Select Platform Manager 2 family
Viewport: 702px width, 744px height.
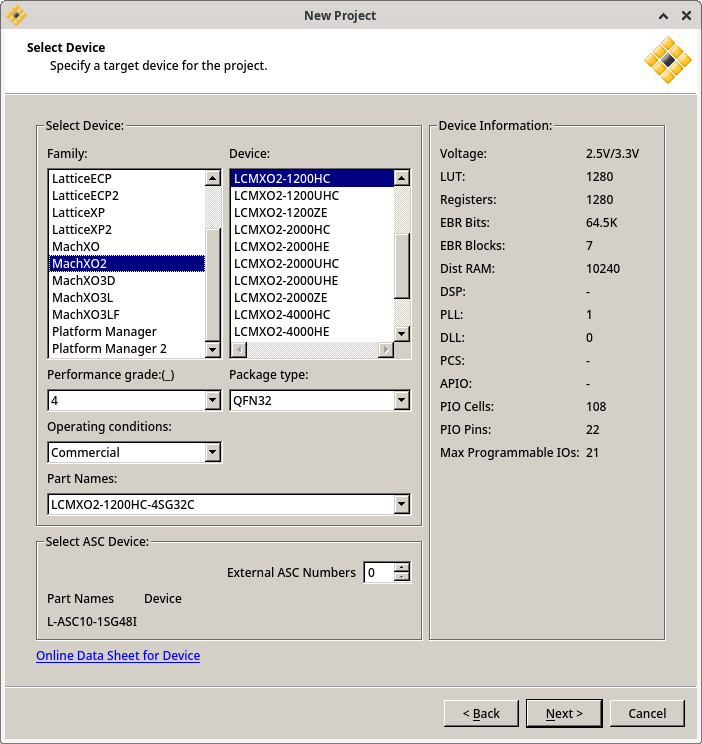click(x=127, y=349)
